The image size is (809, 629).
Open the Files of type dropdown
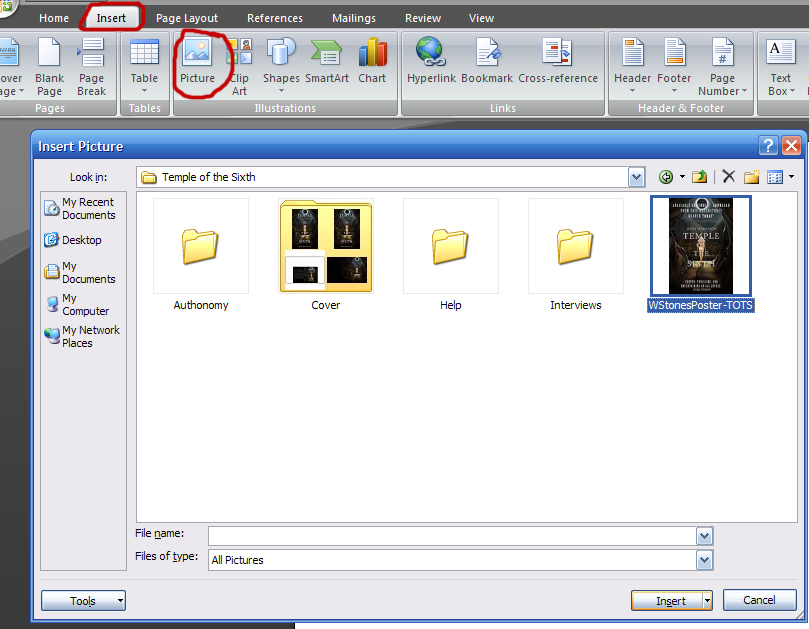point(705,560)
